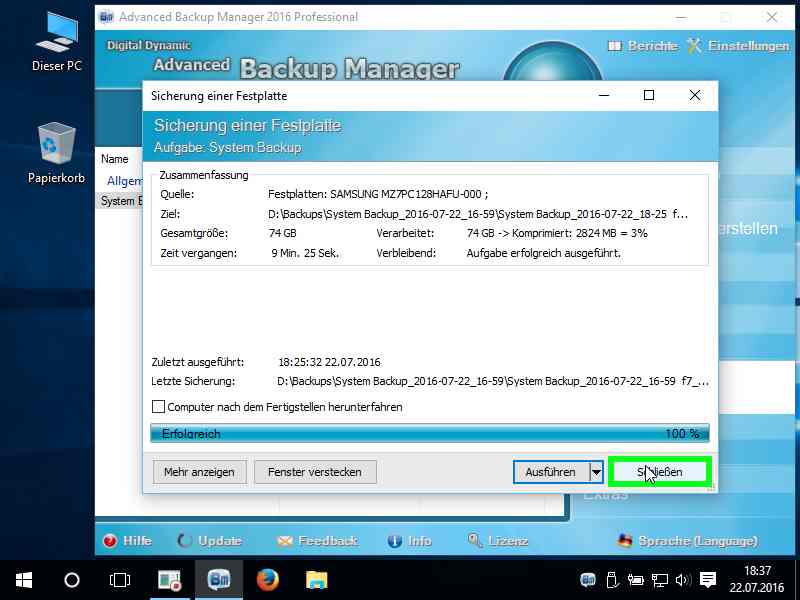Click the Cortana search circle
This screenshot has width=800, height=600.
72,580
